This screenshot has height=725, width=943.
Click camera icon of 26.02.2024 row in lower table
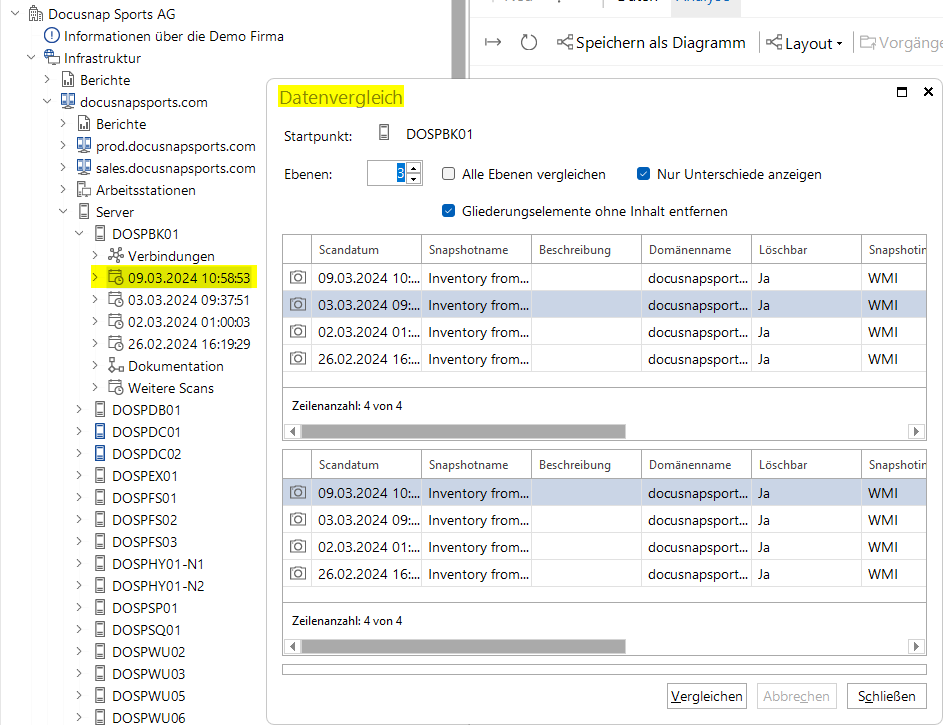[x=298, y=574]
